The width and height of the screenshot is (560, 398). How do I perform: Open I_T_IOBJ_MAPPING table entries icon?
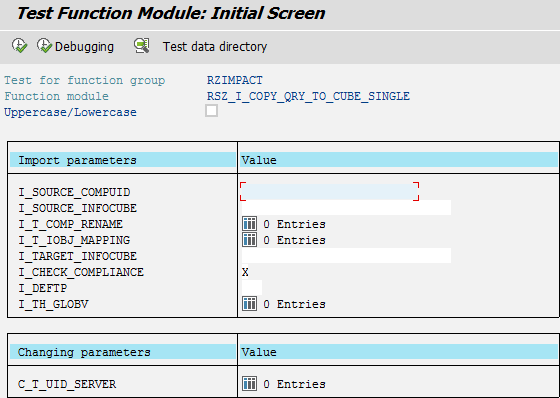pos(249,240)
